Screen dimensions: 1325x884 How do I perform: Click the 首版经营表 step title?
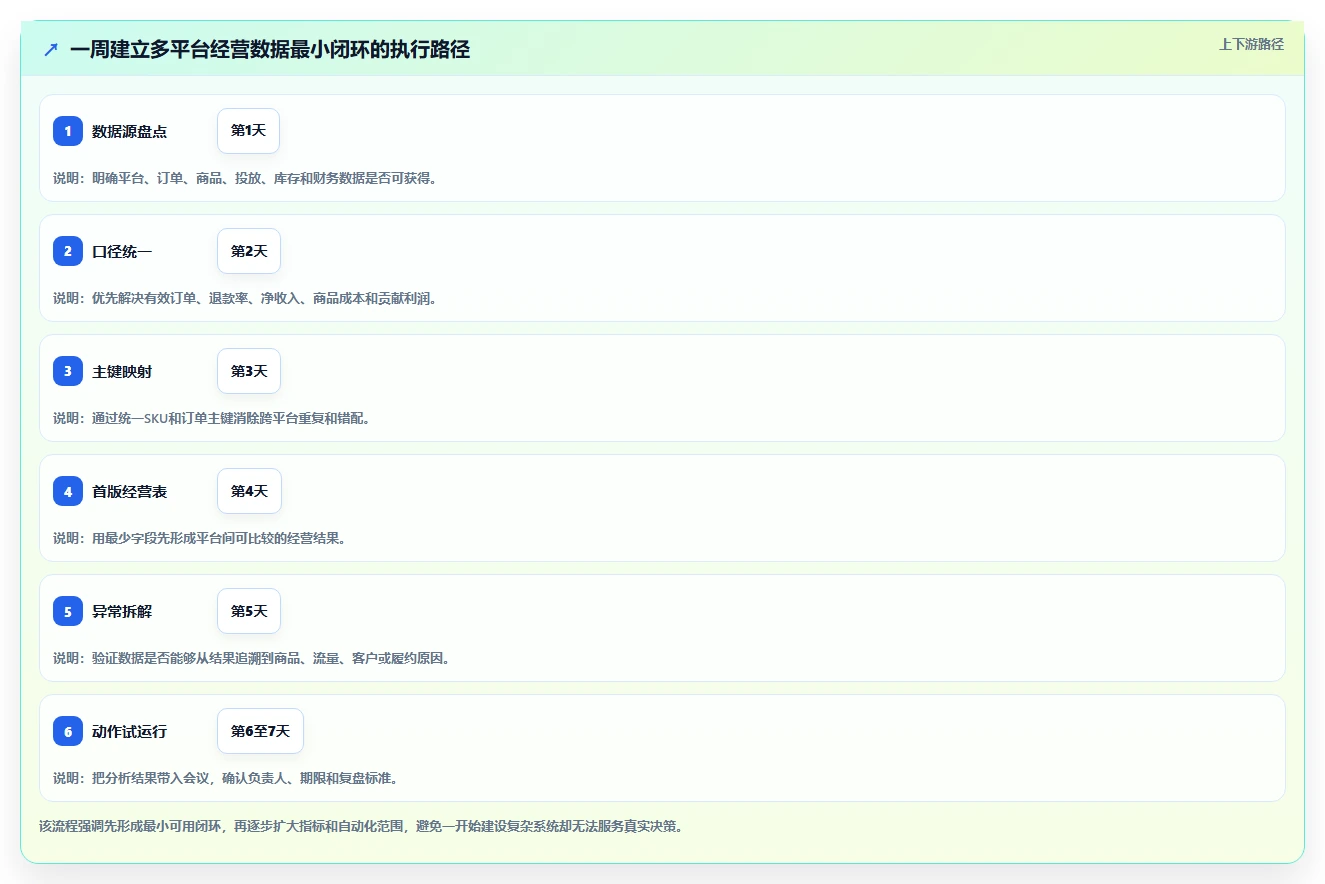129,491
